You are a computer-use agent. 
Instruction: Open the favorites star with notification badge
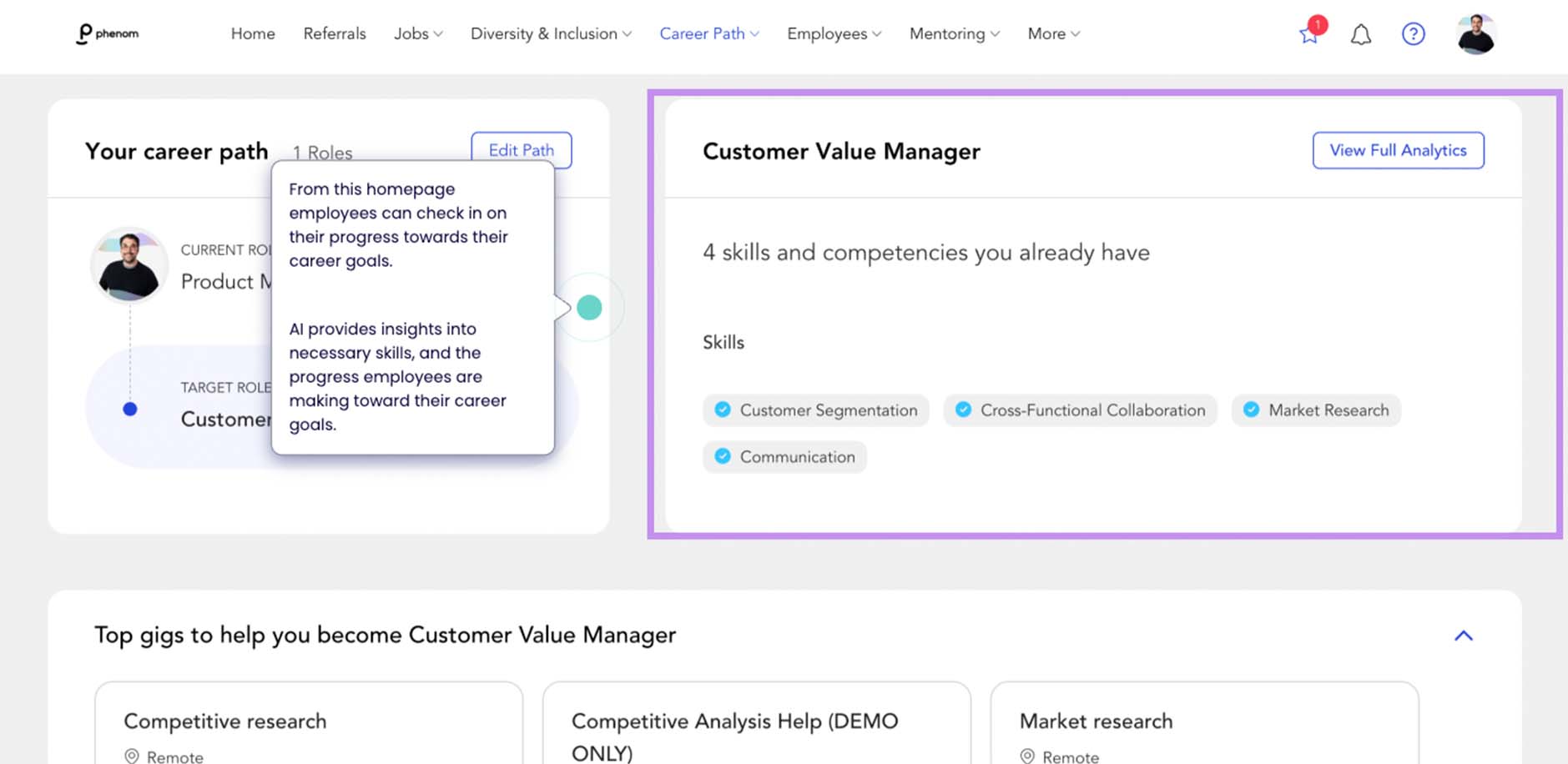(1309, 33)
